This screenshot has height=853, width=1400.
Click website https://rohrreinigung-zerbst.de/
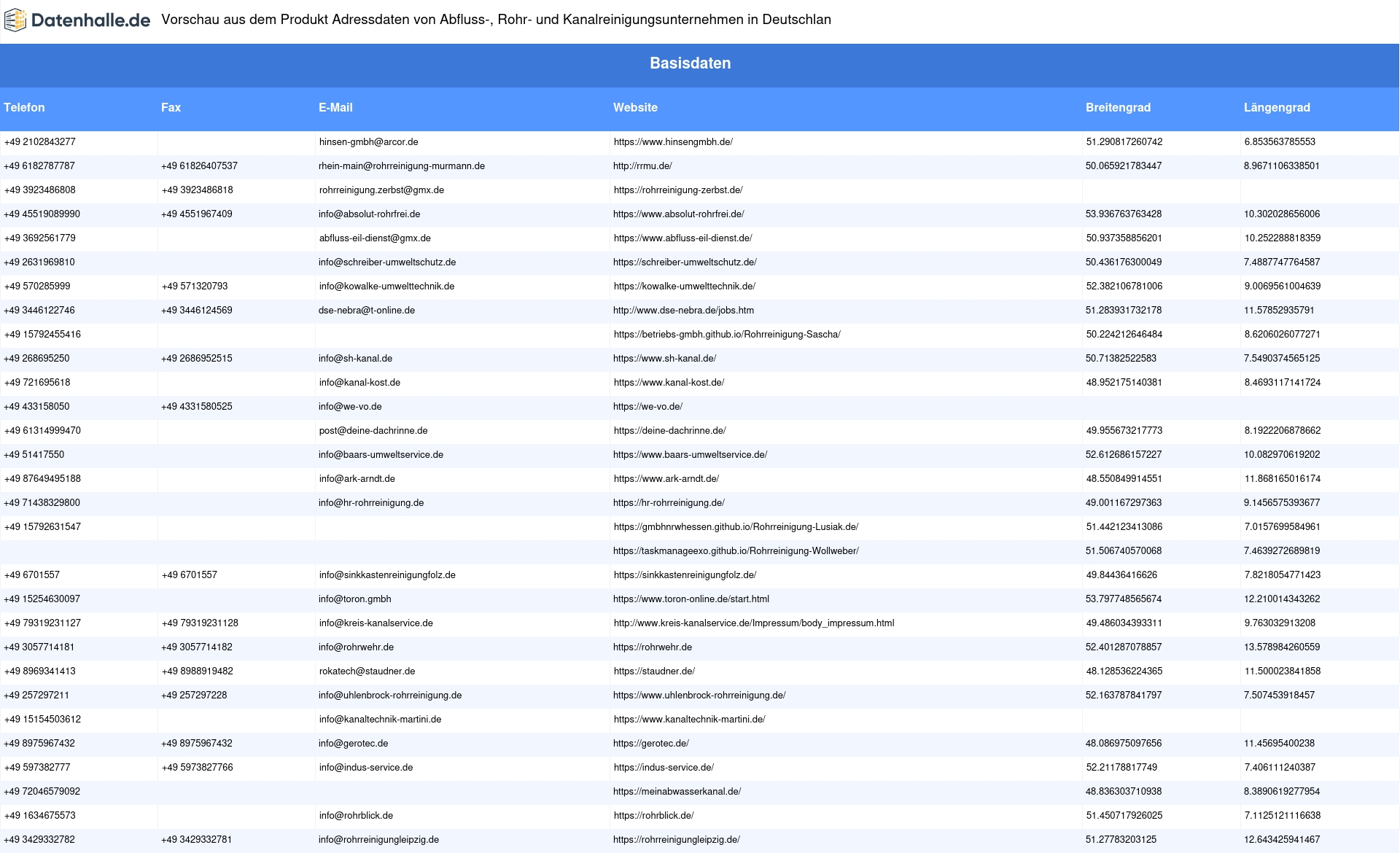pyautogui.click(x=678, y=190)
